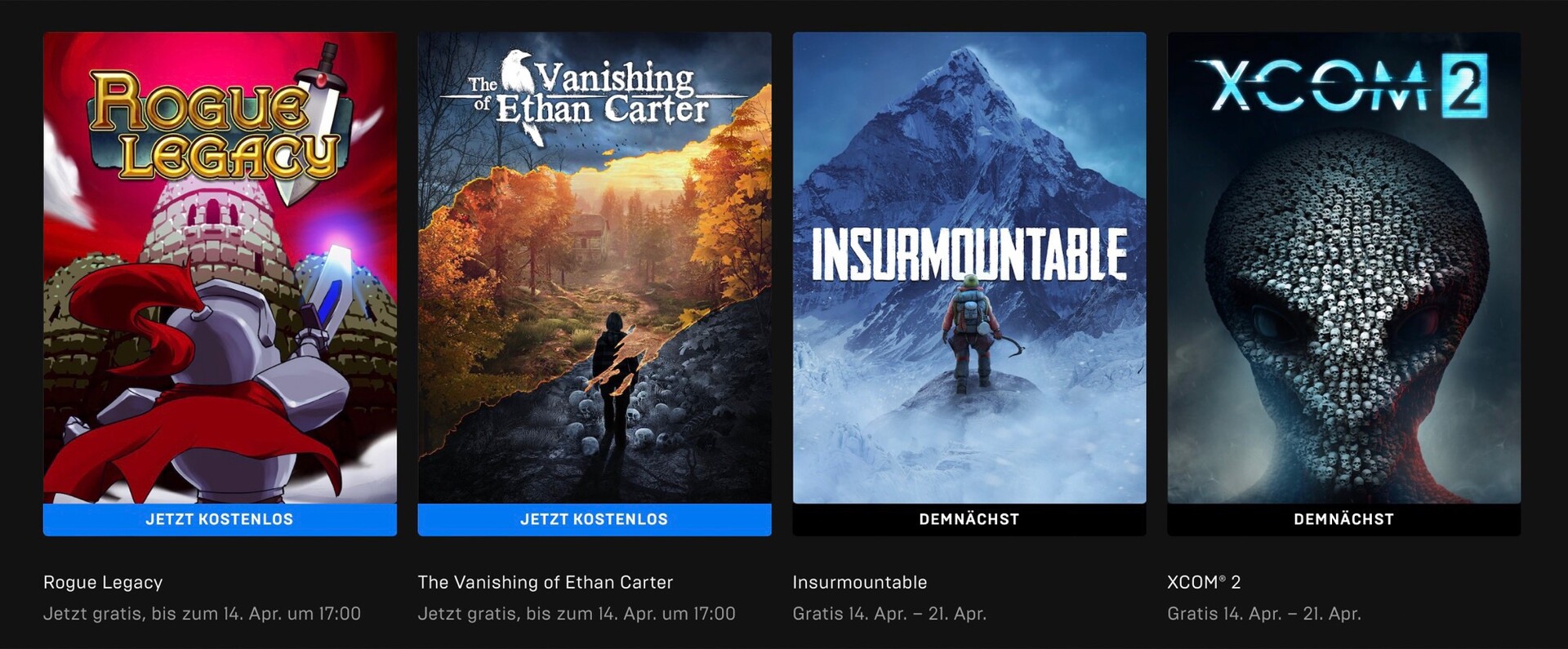Open the Rogue Legacy title link
The height and width of the screenshot is (649, 1568).
coord(103,582)
